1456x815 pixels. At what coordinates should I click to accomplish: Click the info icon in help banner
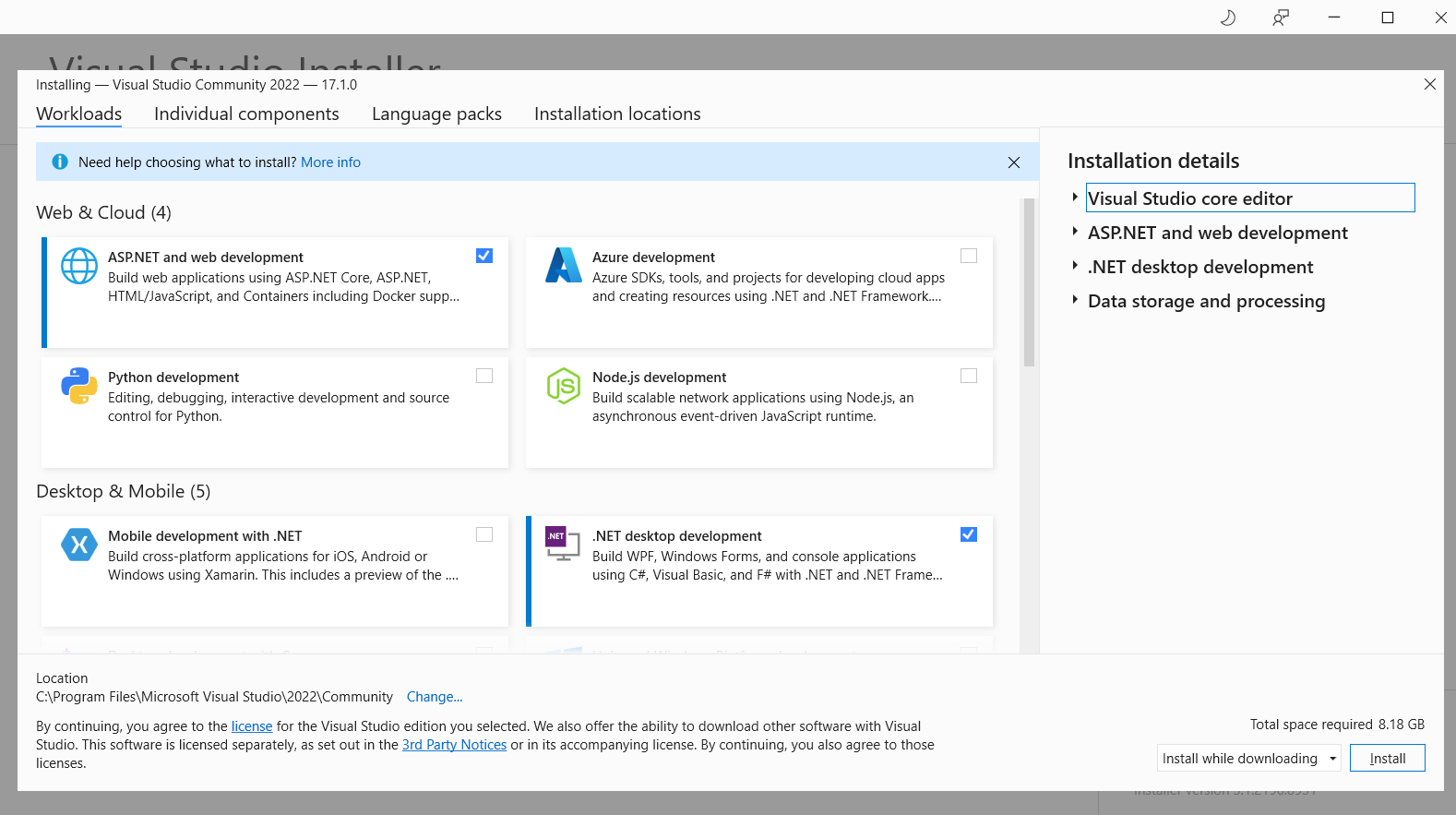tap(60, 162)
